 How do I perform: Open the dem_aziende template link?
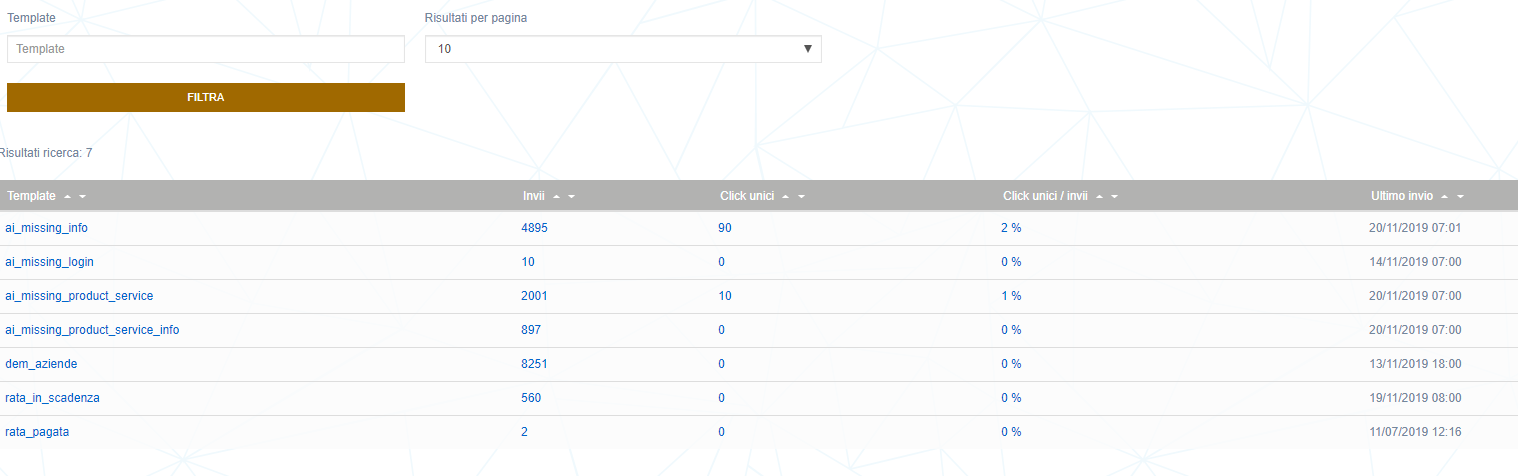pos(41,364)
